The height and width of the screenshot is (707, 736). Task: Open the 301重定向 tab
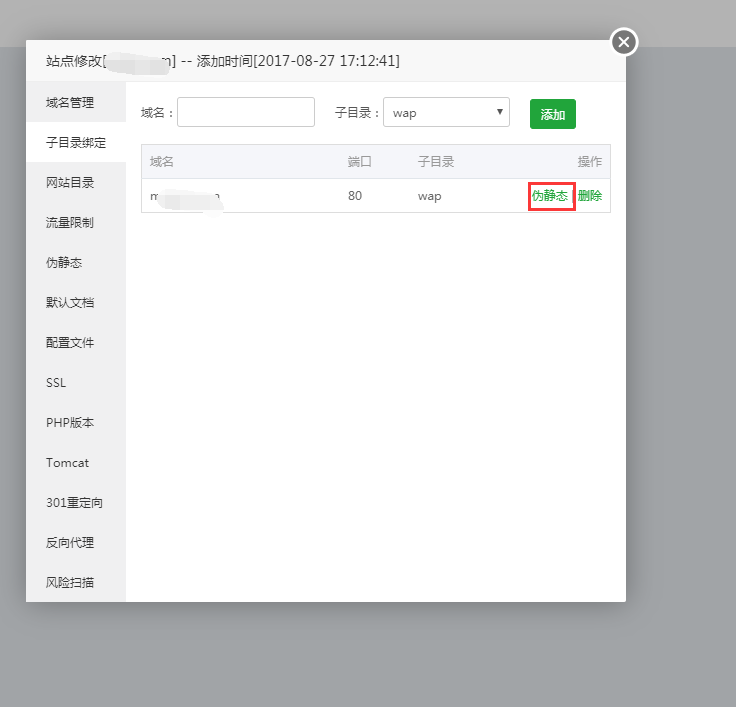[76, 502]
